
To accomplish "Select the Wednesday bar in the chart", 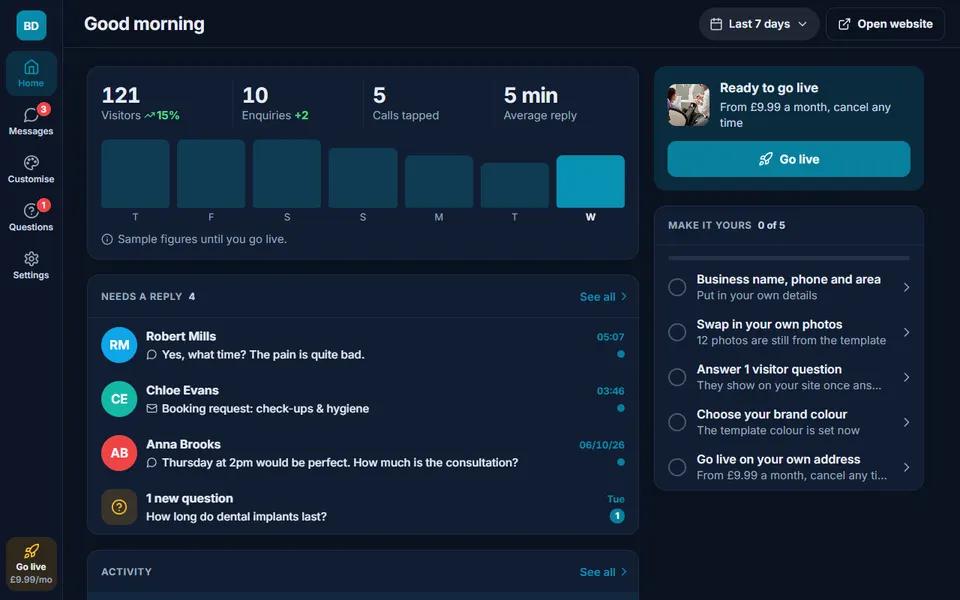I will [590, 181].
